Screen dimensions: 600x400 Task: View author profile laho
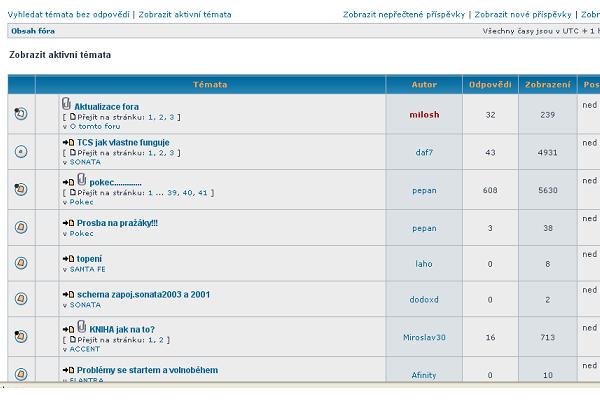(424, 264)
